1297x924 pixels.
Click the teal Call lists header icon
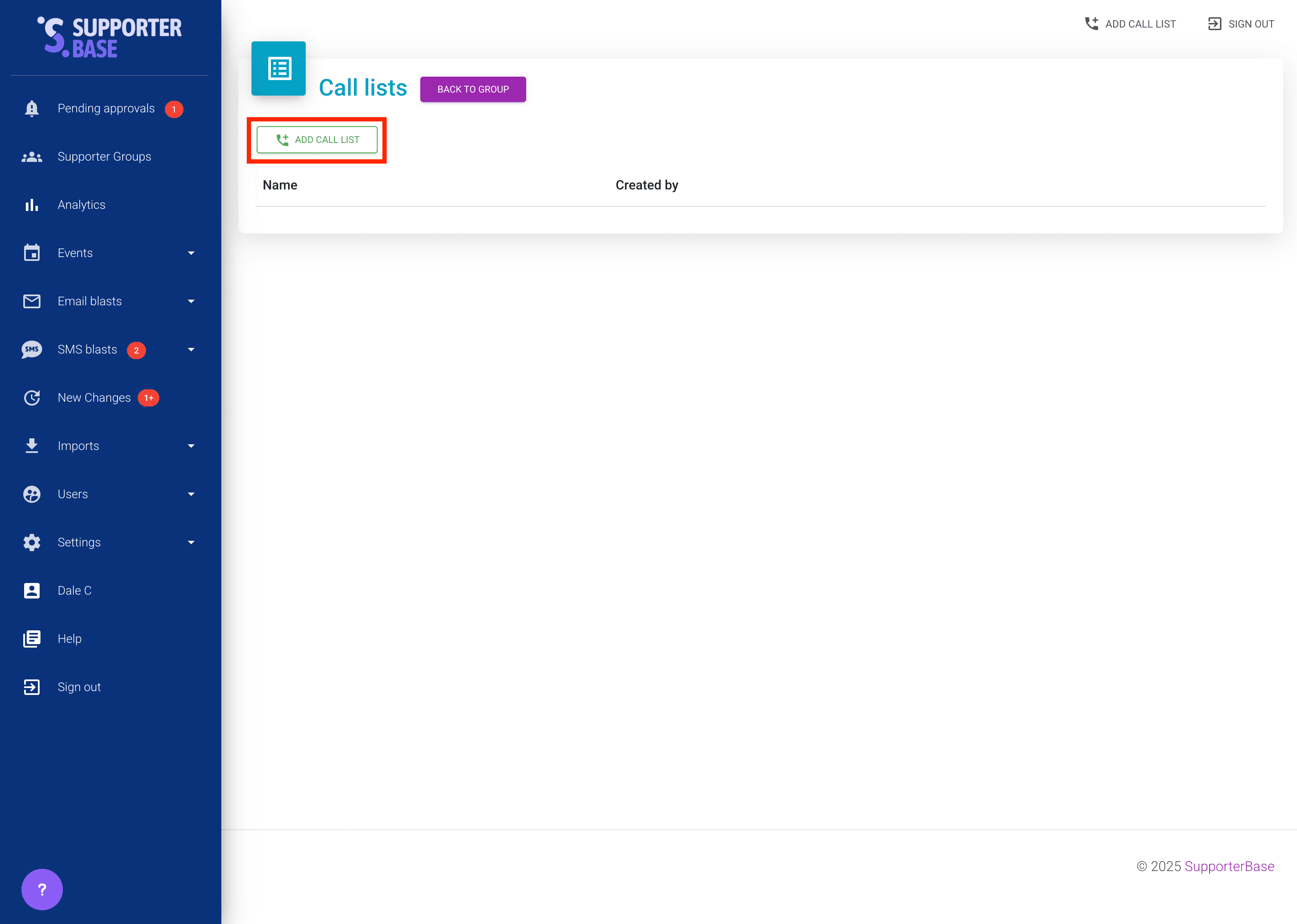point(279,69)
